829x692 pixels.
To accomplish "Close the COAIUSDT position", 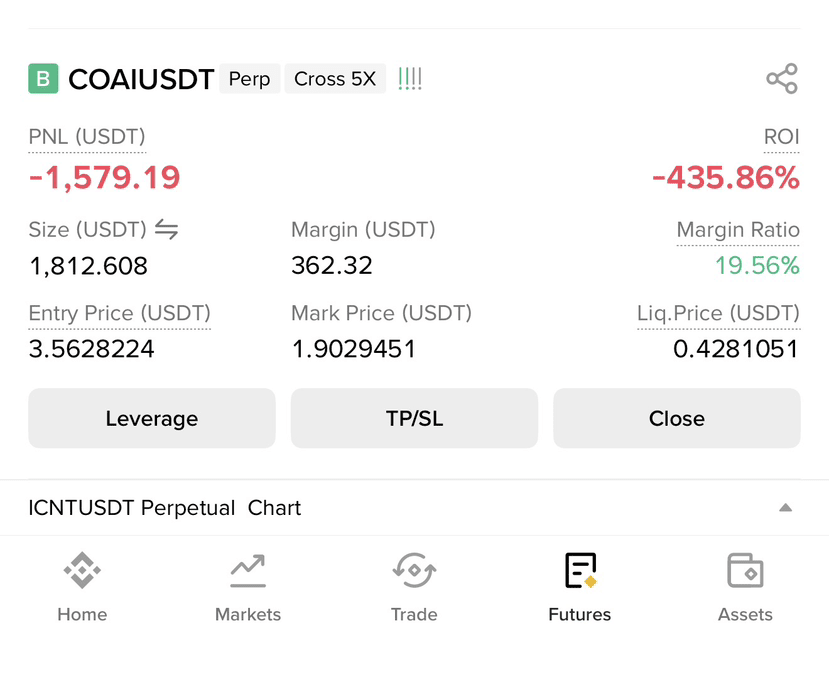I will tap(677, 418).
